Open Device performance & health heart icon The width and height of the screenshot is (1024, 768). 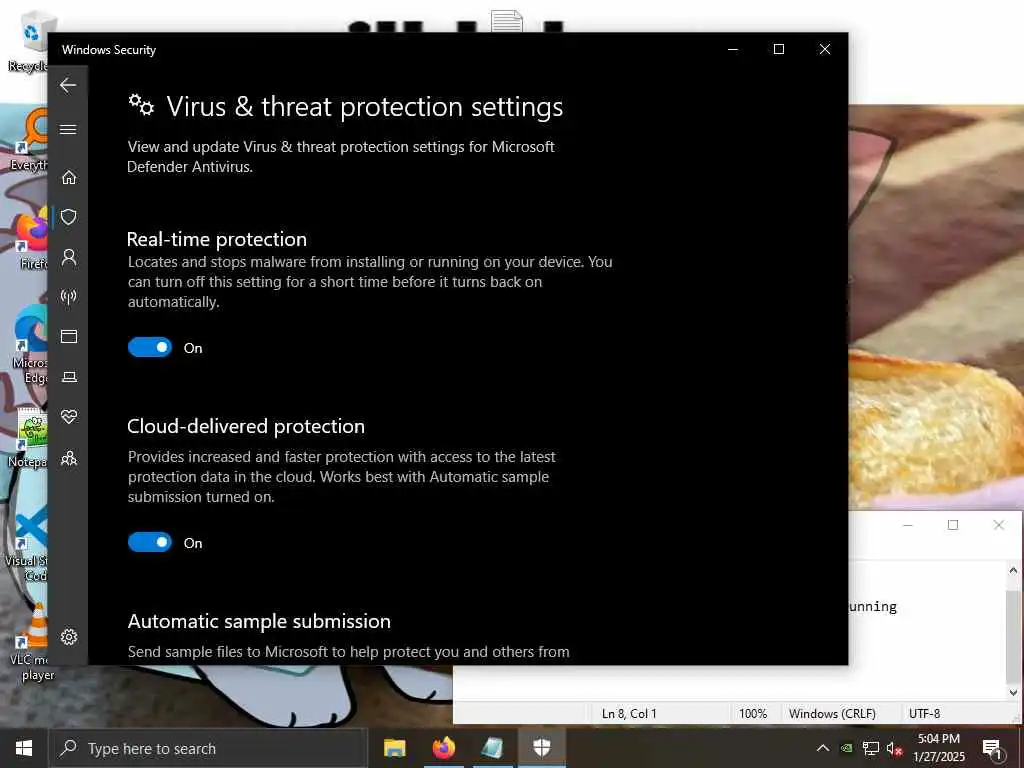(x=69, y=417)
